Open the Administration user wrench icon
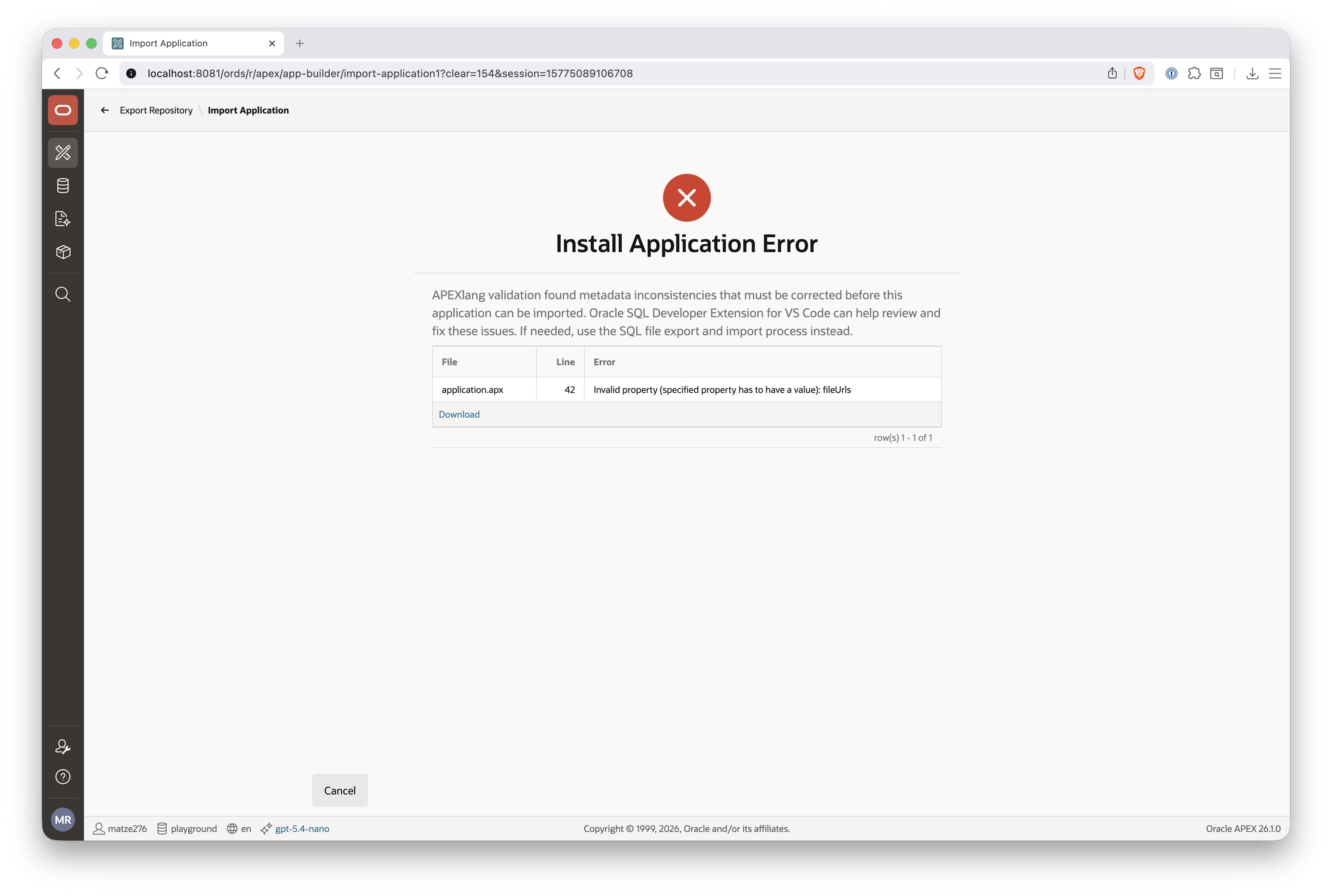The width and height of the screenshot is (1332, 896). (63, 746)
